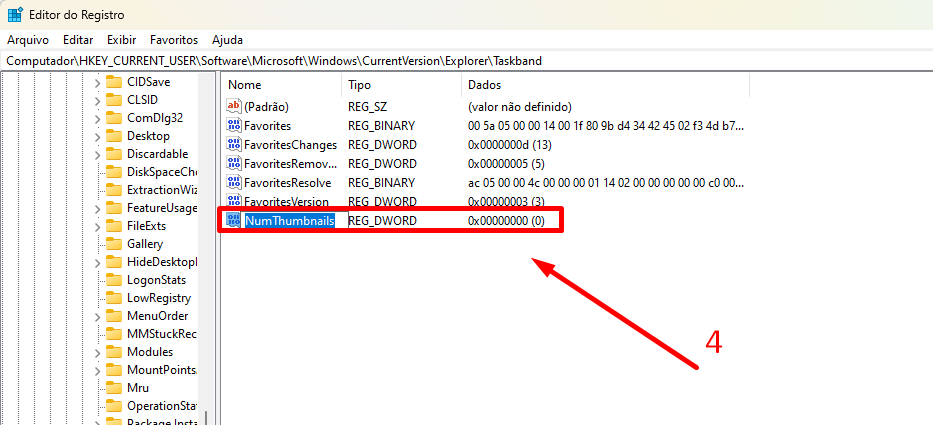Select the DiskSpaceChecking folder icon
The image size is (933, 425).
click(x=114, y=172)
